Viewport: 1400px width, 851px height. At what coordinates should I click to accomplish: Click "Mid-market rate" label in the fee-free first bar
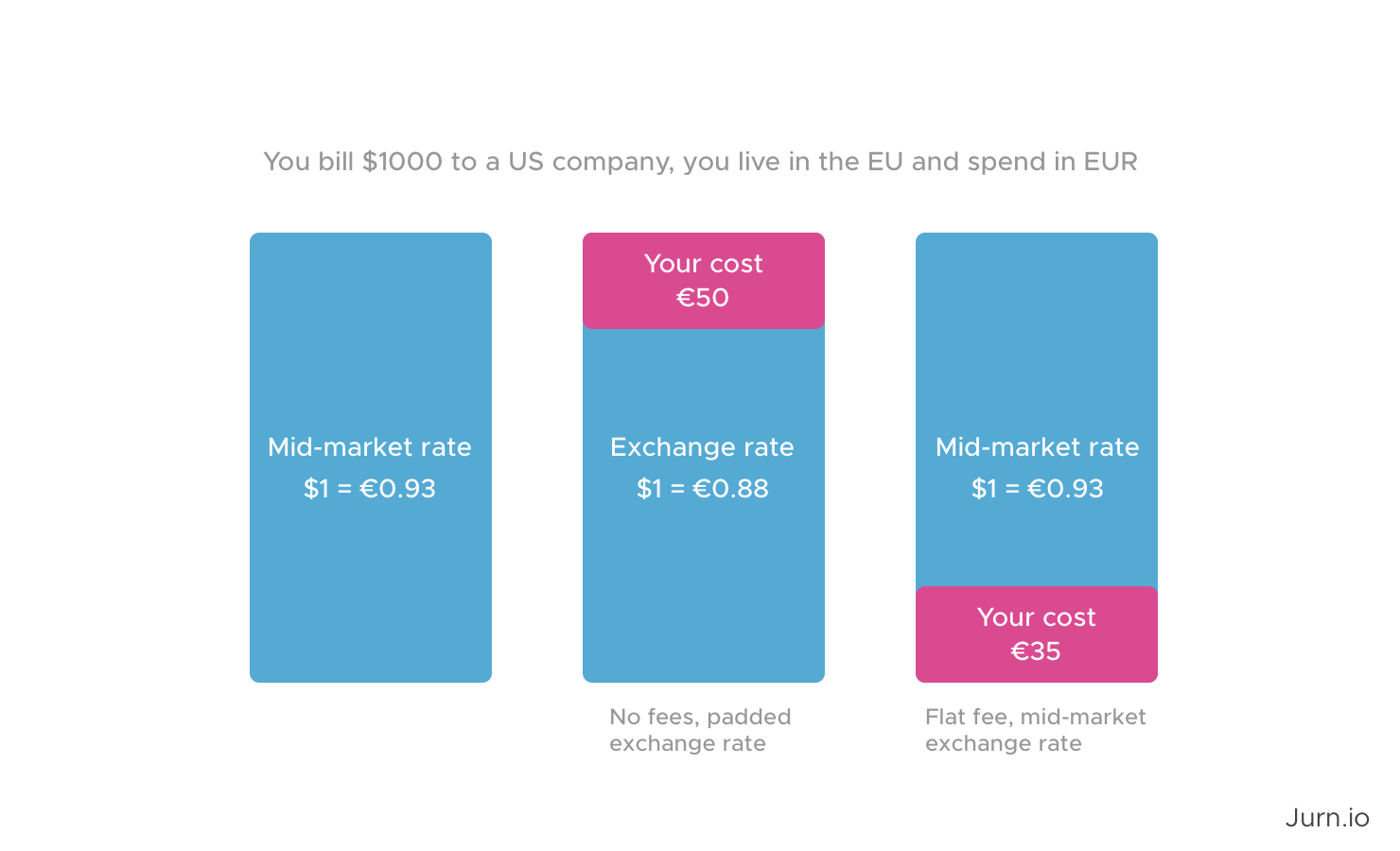tap(370, 447)
